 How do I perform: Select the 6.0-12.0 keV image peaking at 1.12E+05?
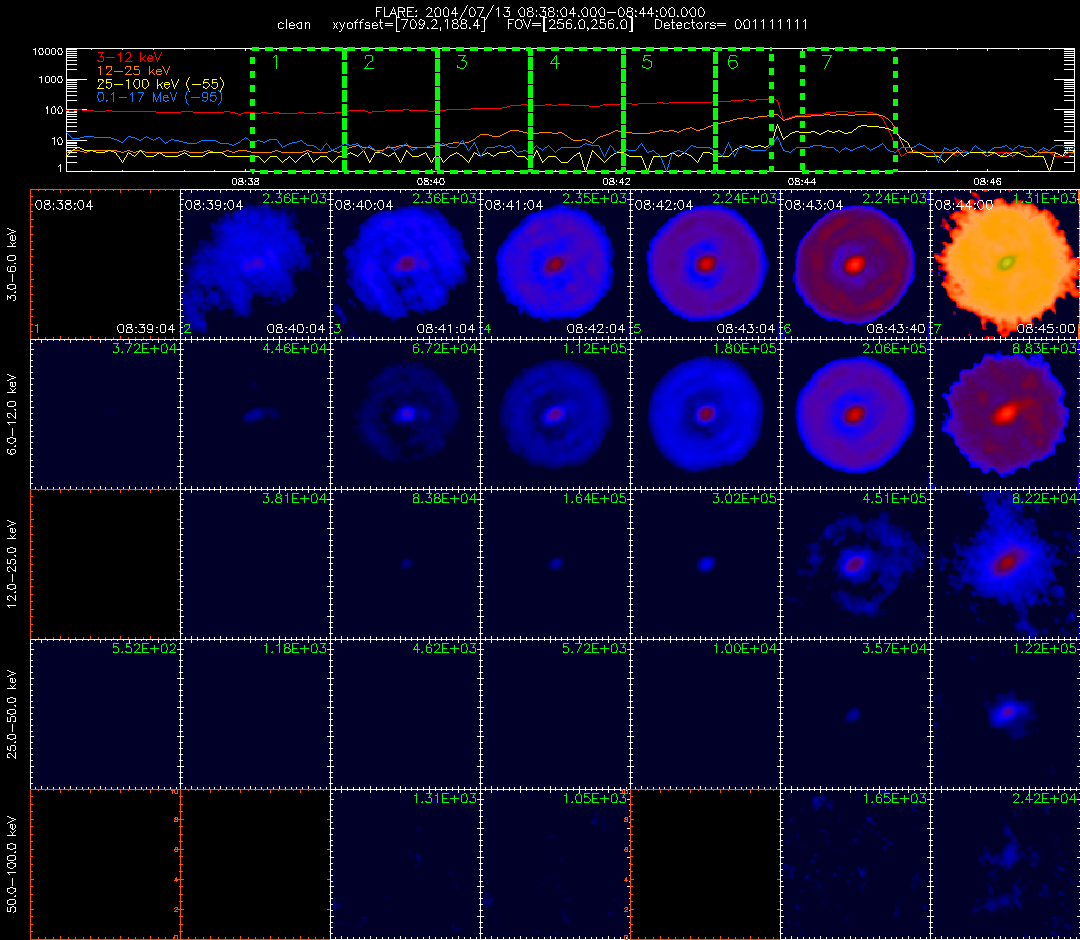pyautogui.click(x=555, y=414)
